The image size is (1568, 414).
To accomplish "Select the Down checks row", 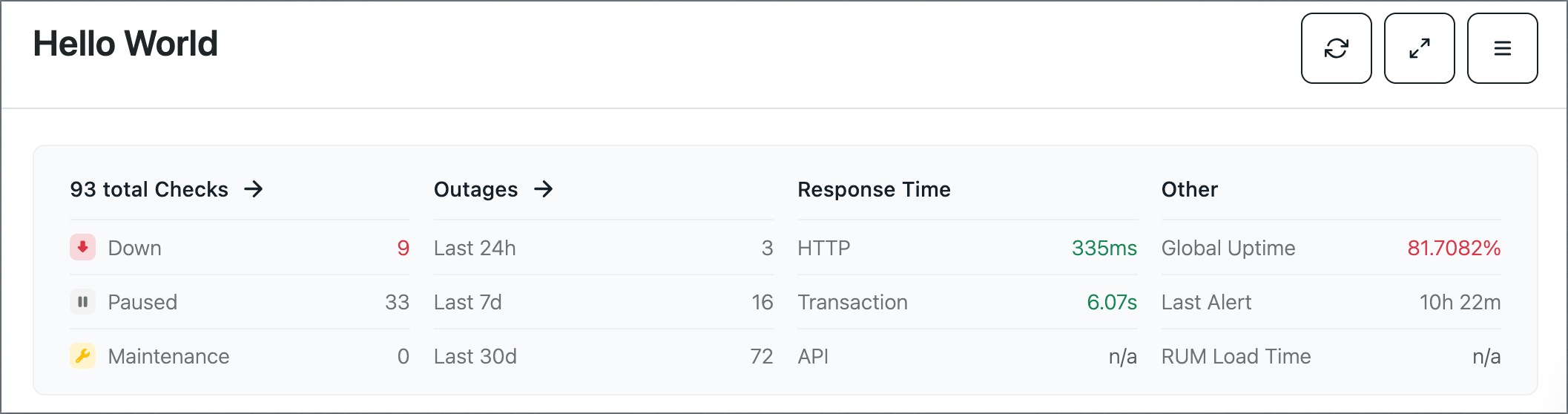I will pyautogui.click(x=240, y=248).
